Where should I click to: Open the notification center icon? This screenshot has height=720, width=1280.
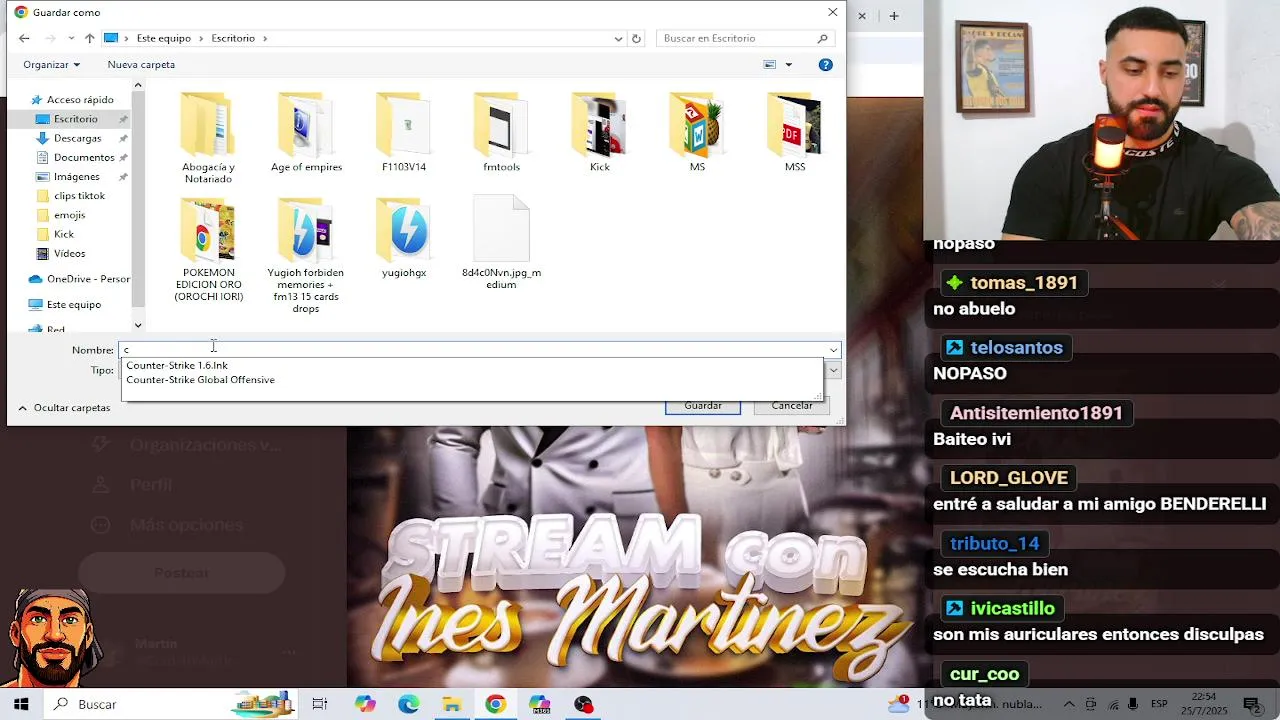click(x=1251, y=704)
